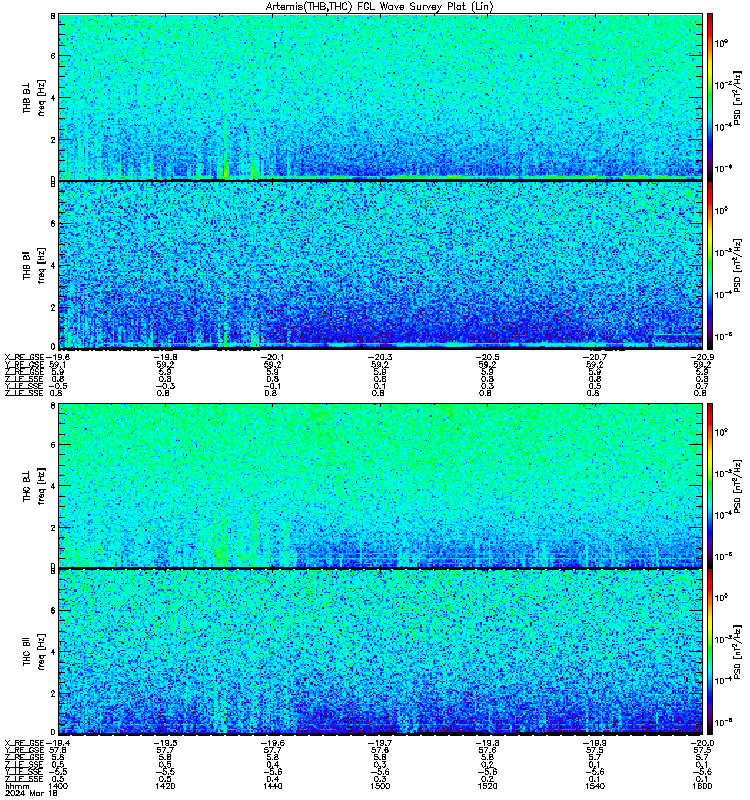Click the 'THC B⊥ freq [Hz]' axis label

point(34,485)
